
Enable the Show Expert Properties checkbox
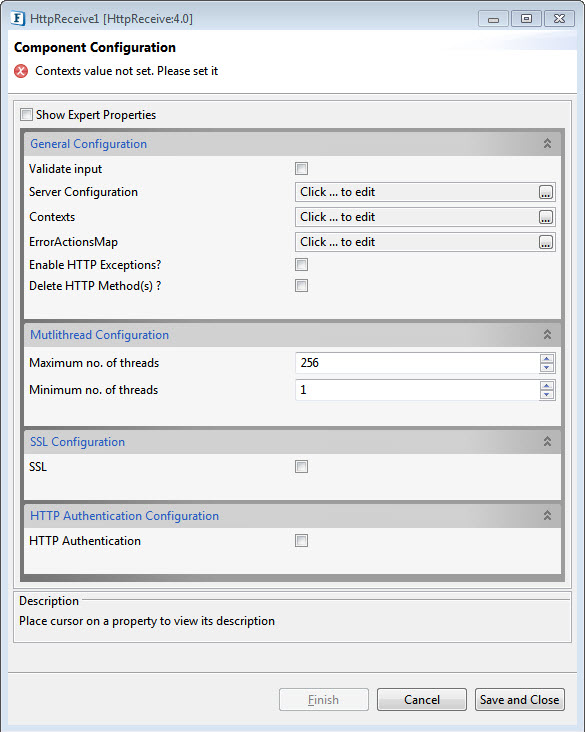coord(27,115)
